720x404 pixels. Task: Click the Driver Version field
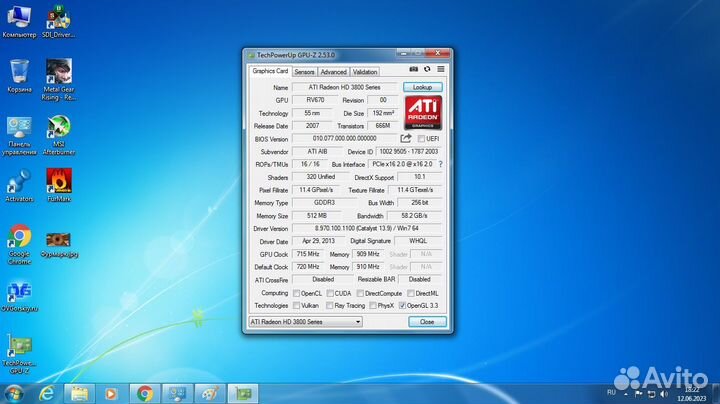pos(367,228)
